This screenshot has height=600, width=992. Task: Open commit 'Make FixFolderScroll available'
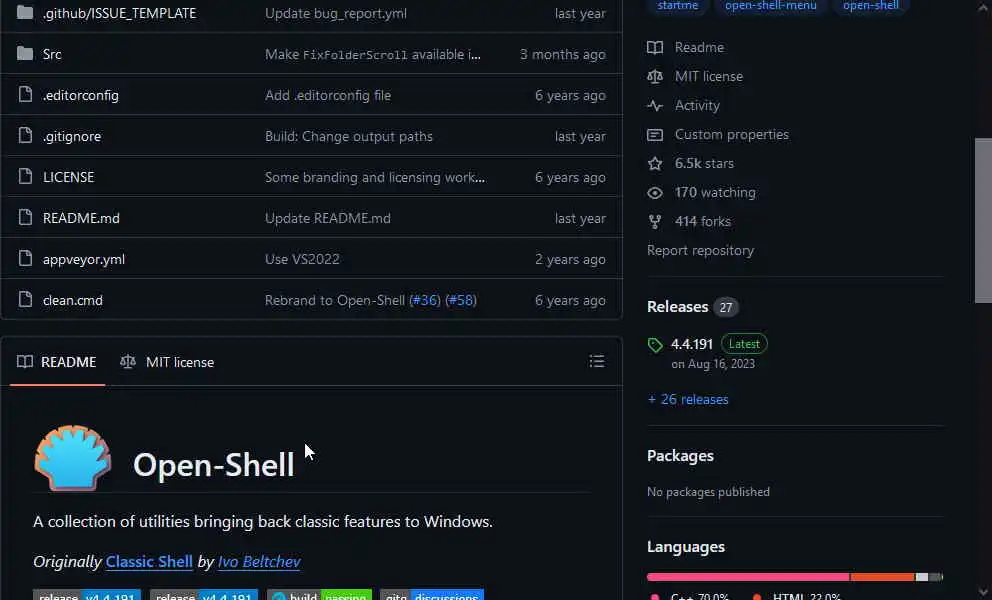[x=372, y=54]
